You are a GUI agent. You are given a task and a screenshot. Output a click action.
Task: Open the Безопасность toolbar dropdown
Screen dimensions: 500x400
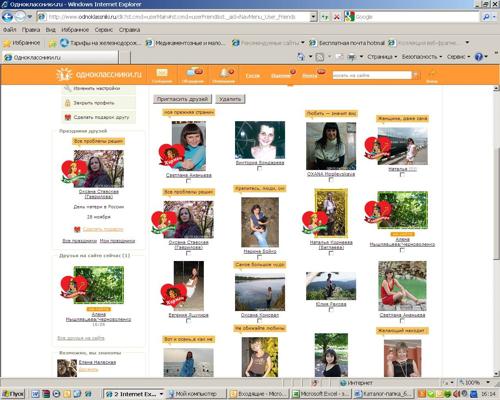tap(422, 57)
